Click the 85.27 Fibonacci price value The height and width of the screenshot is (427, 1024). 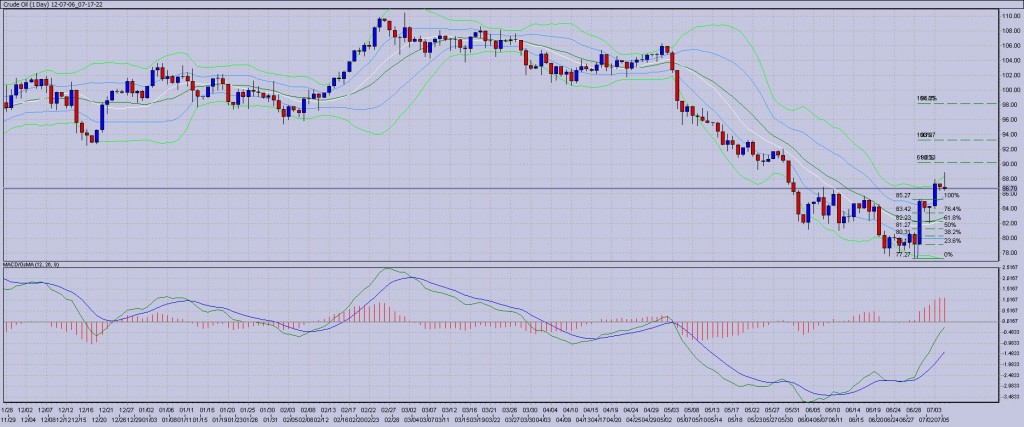903,195
